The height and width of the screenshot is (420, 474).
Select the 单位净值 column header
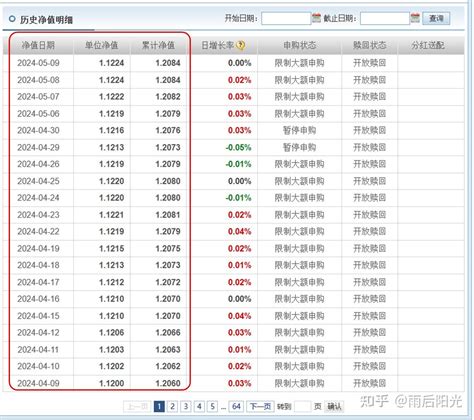coord(101,45)
